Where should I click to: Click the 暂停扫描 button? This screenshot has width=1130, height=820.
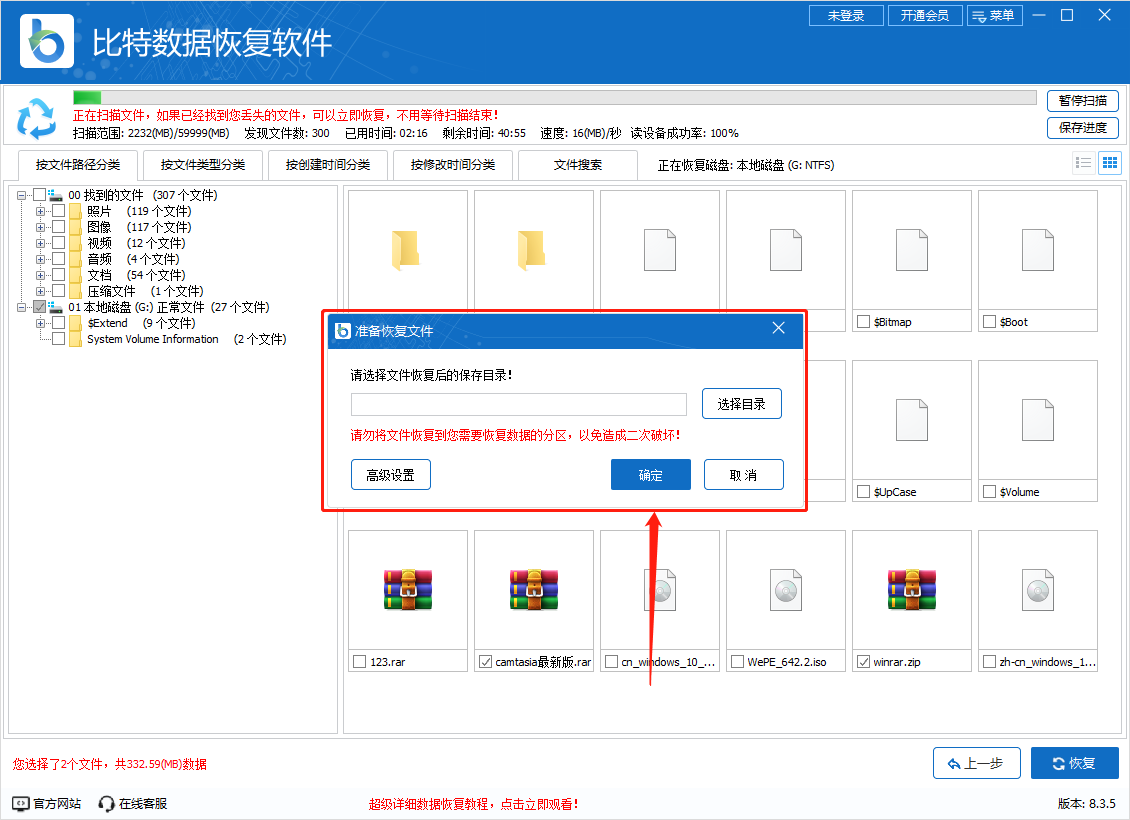point(1082,101)
